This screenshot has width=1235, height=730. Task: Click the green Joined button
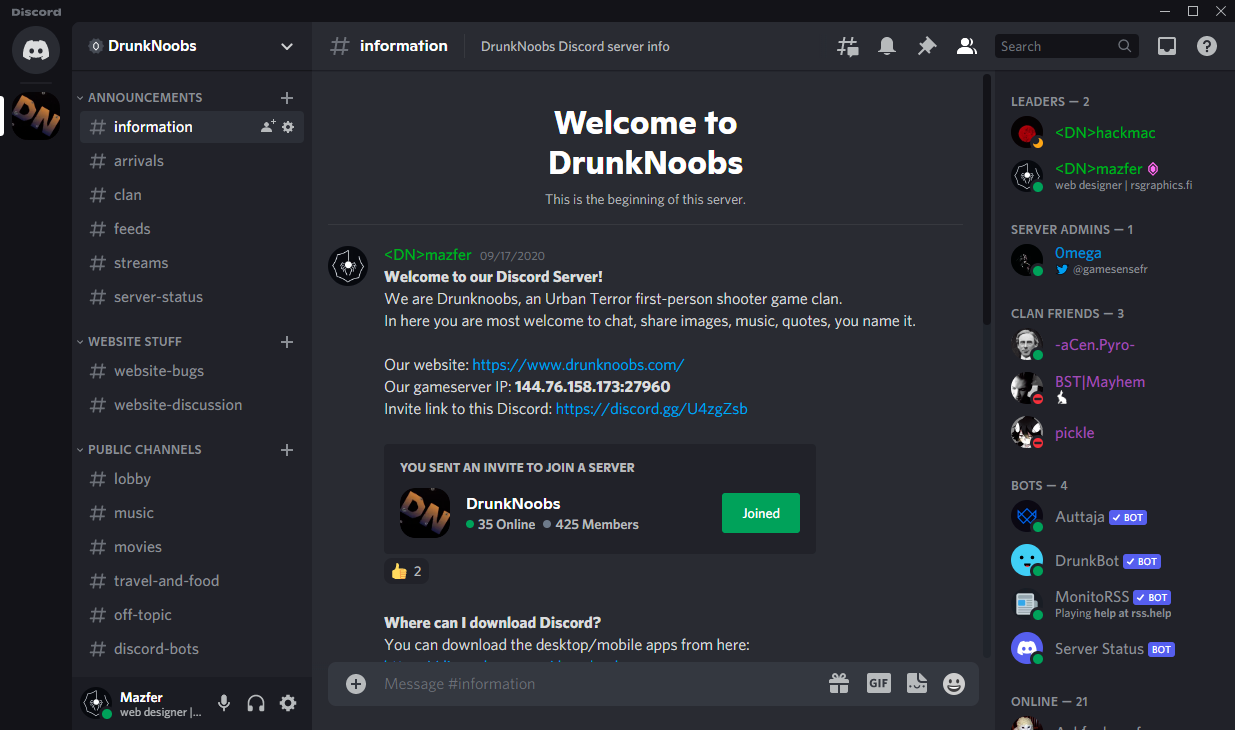click(x=760, y=513)
